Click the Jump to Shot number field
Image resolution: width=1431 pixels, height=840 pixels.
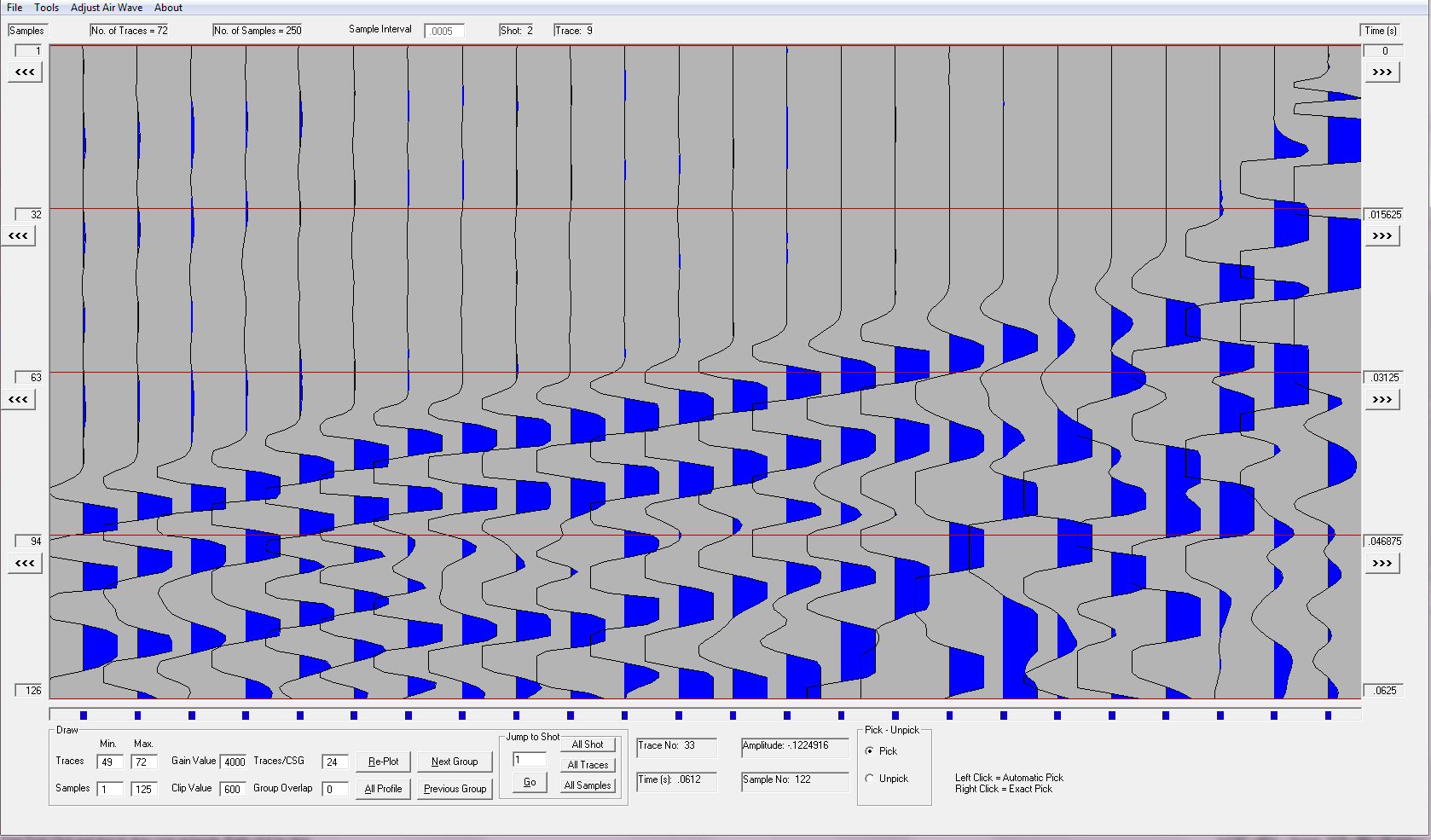[x=529, y=760]
